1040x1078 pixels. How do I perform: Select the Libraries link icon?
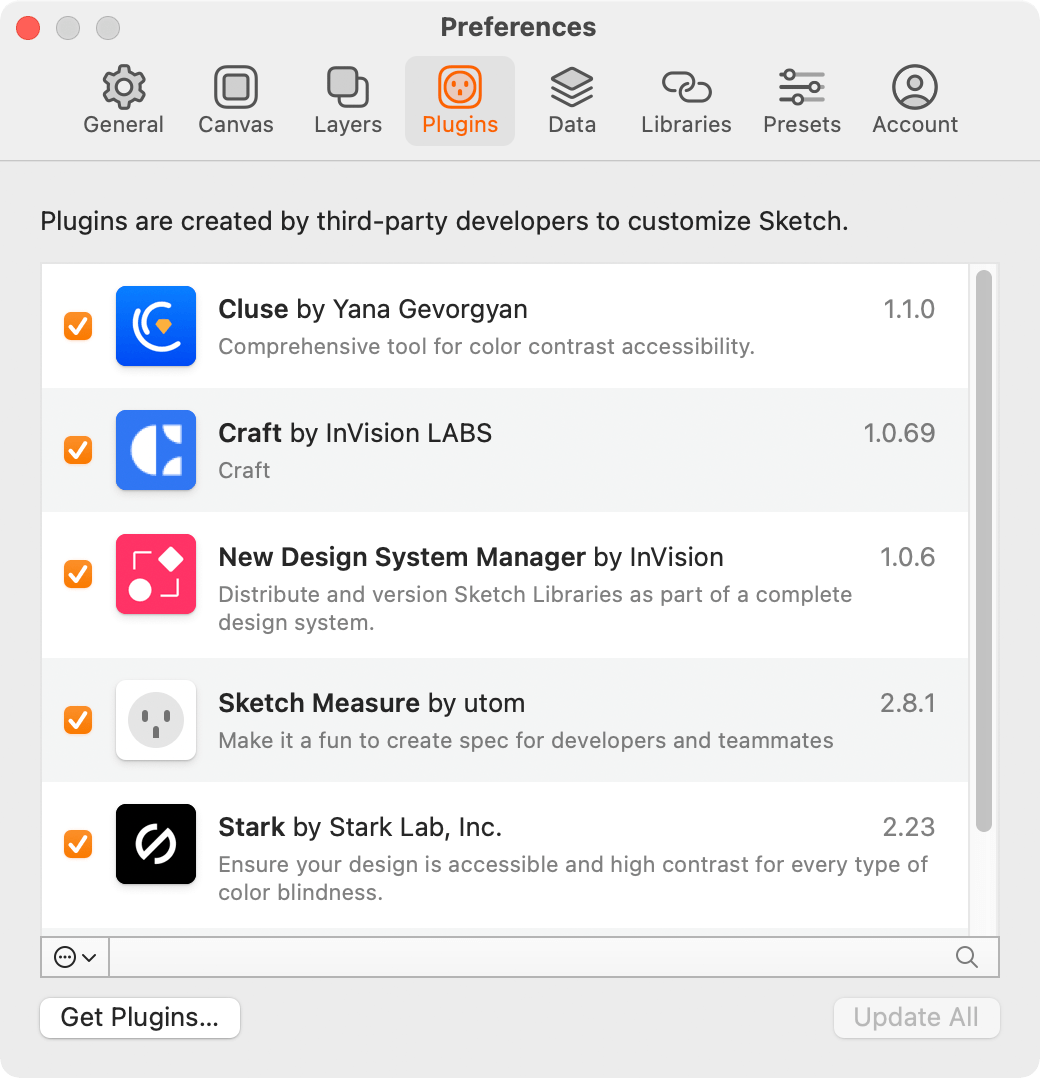[x=686, y=88]
